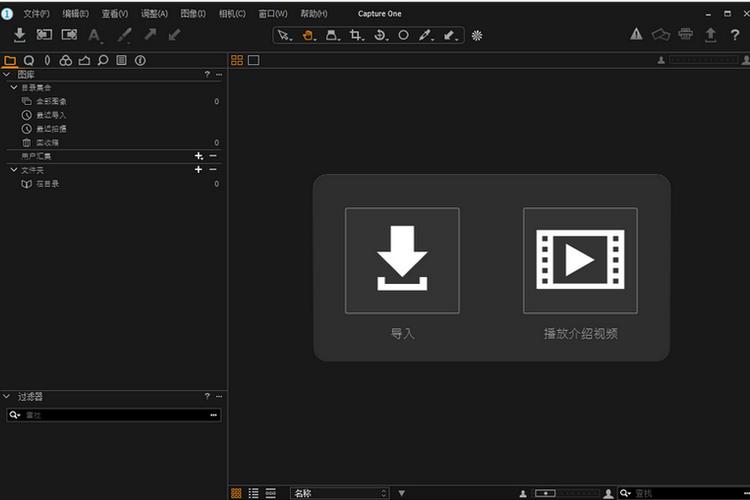Add a new user collection with plus
This screenshot has height=500, width=750.
pos(199,156)
